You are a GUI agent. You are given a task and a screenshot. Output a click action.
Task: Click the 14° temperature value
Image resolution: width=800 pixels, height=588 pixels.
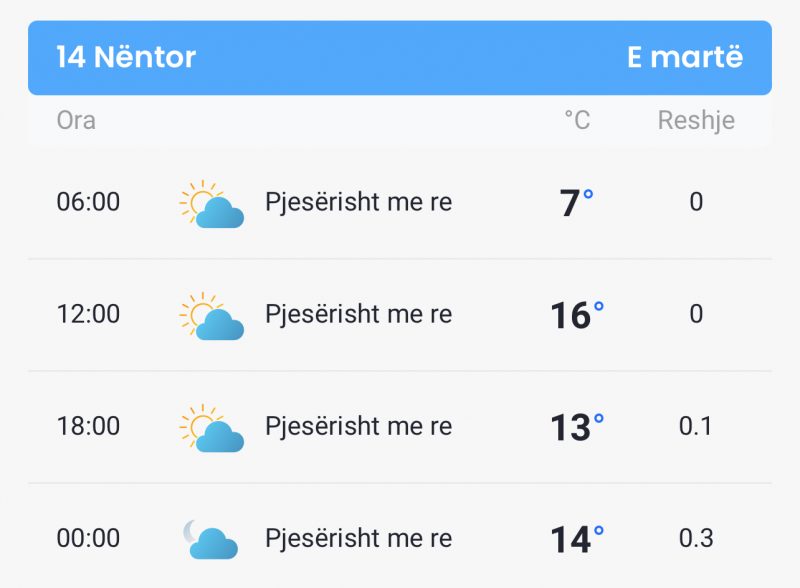point(577,539)
